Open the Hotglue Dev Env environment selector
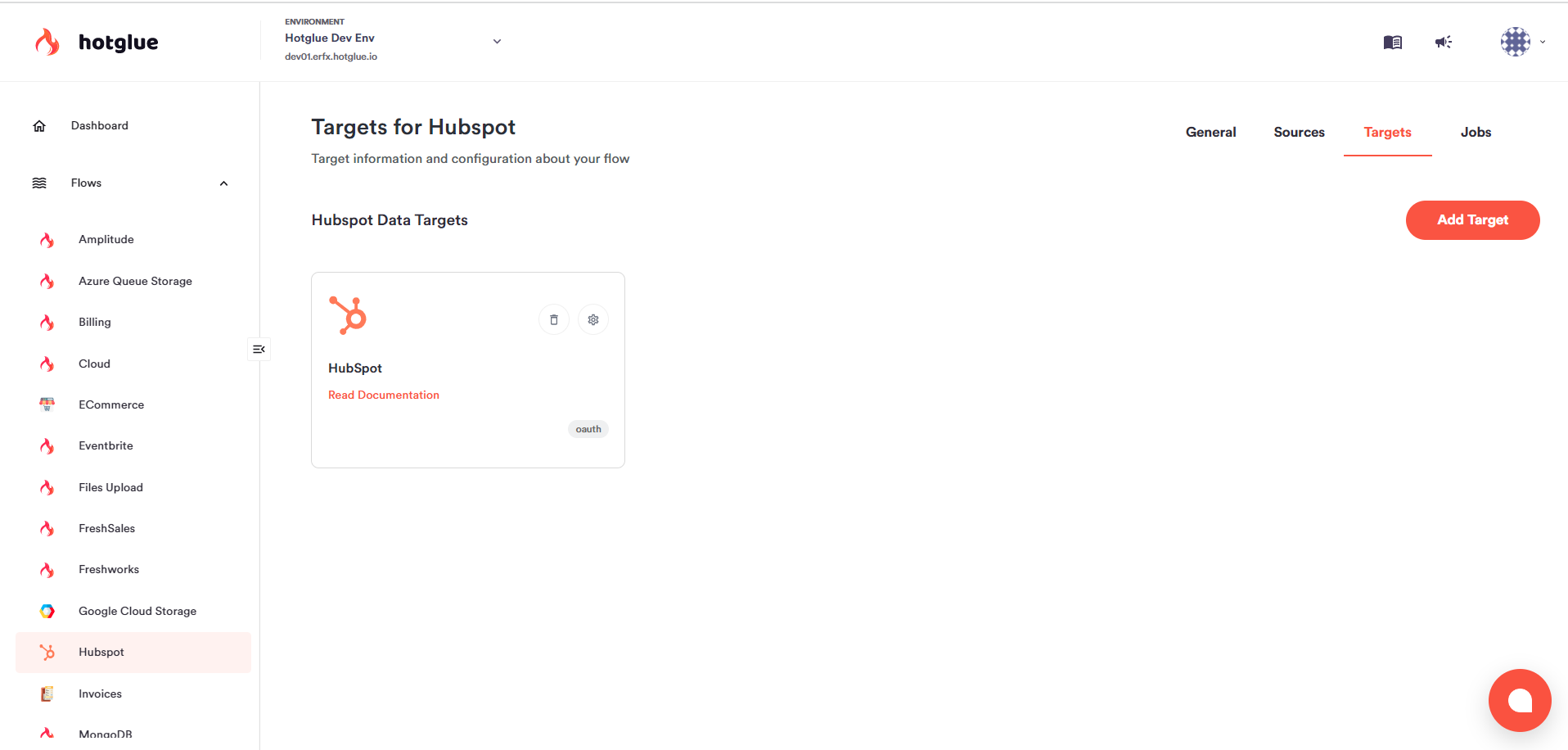The height and width of the screenshot is (750, 1568). coord(394,41)
